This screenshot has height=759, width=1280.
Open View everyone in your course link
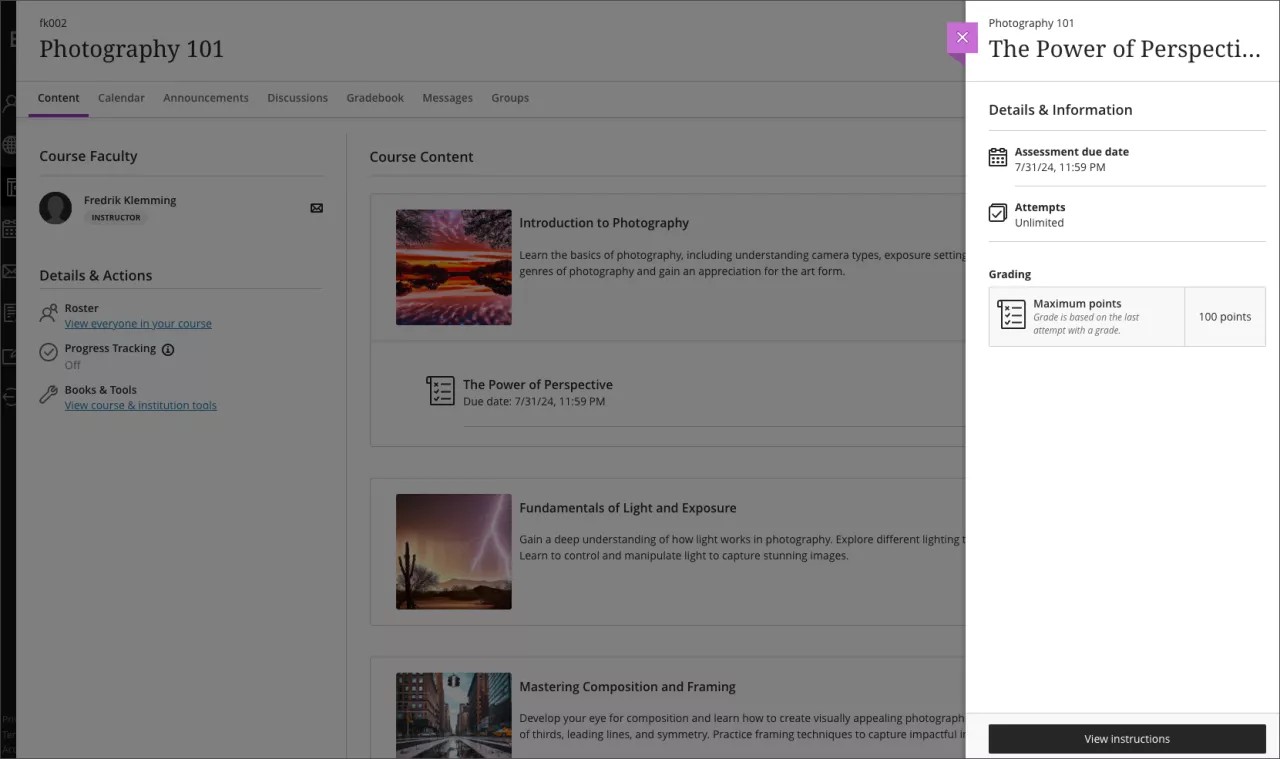(x=138, y=323)
